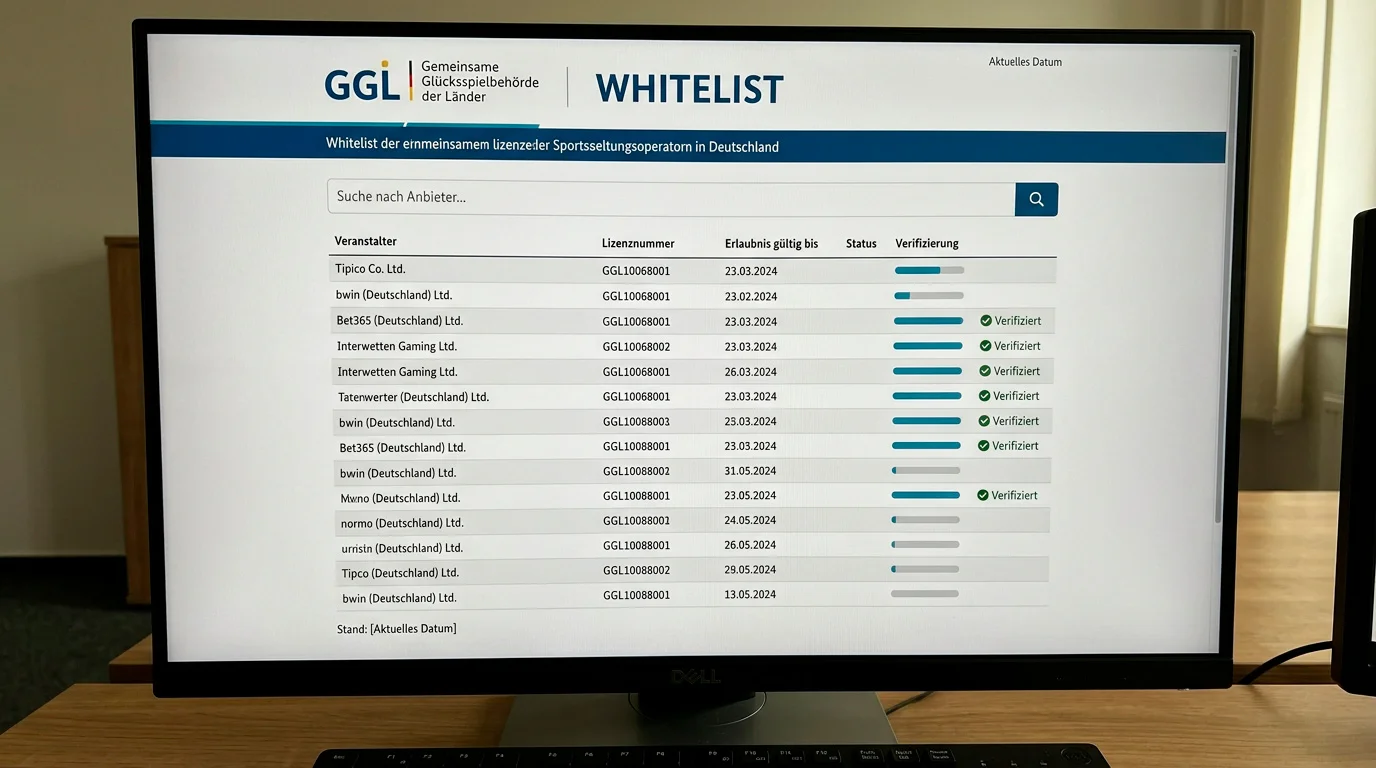Click Verifiziert badge in Tatenwerter row
The image size is (1376, 768).
coord(1010,396)
